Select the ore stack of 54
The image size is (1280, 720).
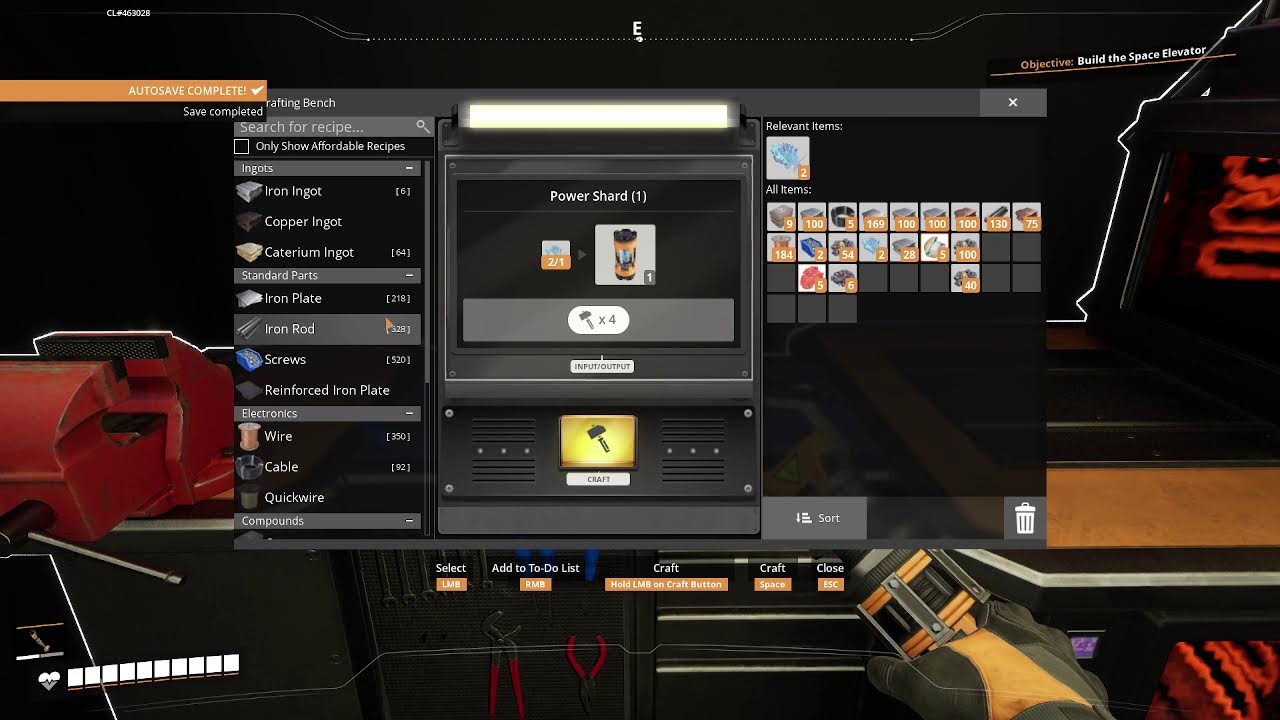[x=843, y=247]
